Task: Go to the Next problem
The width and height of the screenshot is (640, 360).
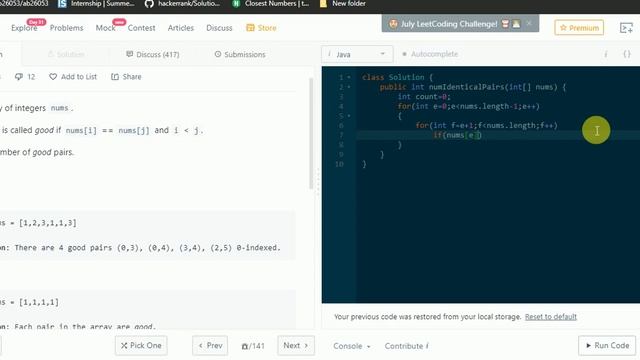Action: (296, 345)
